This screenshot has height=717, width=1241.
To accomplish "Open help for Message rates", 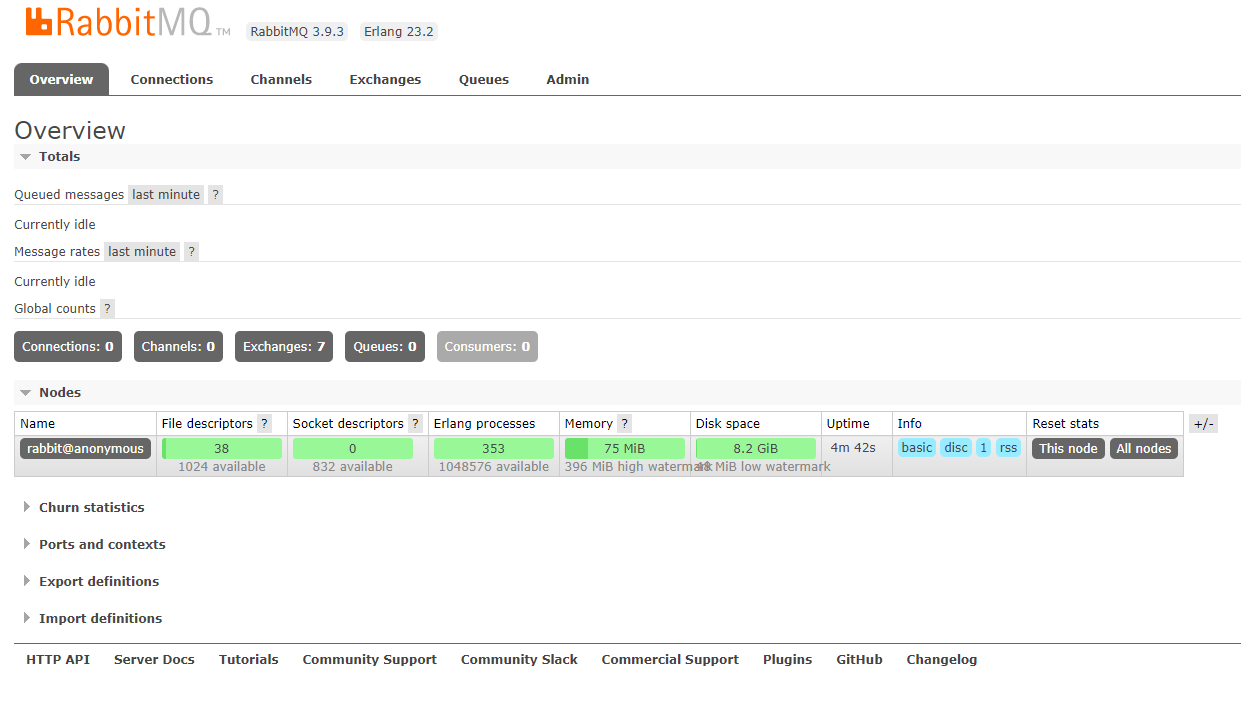I will 191,252.
